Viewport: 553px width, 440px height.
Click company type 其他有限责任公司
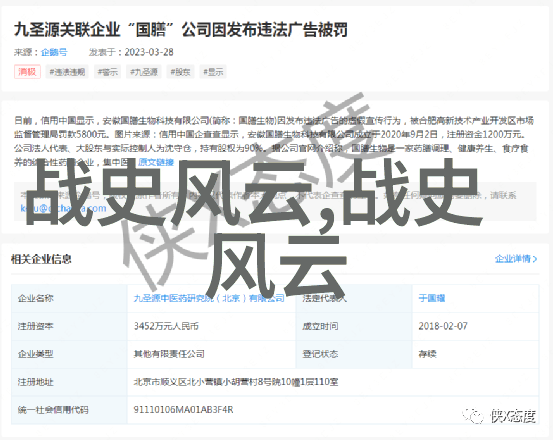pyautogui.click(x=169, y=354)
